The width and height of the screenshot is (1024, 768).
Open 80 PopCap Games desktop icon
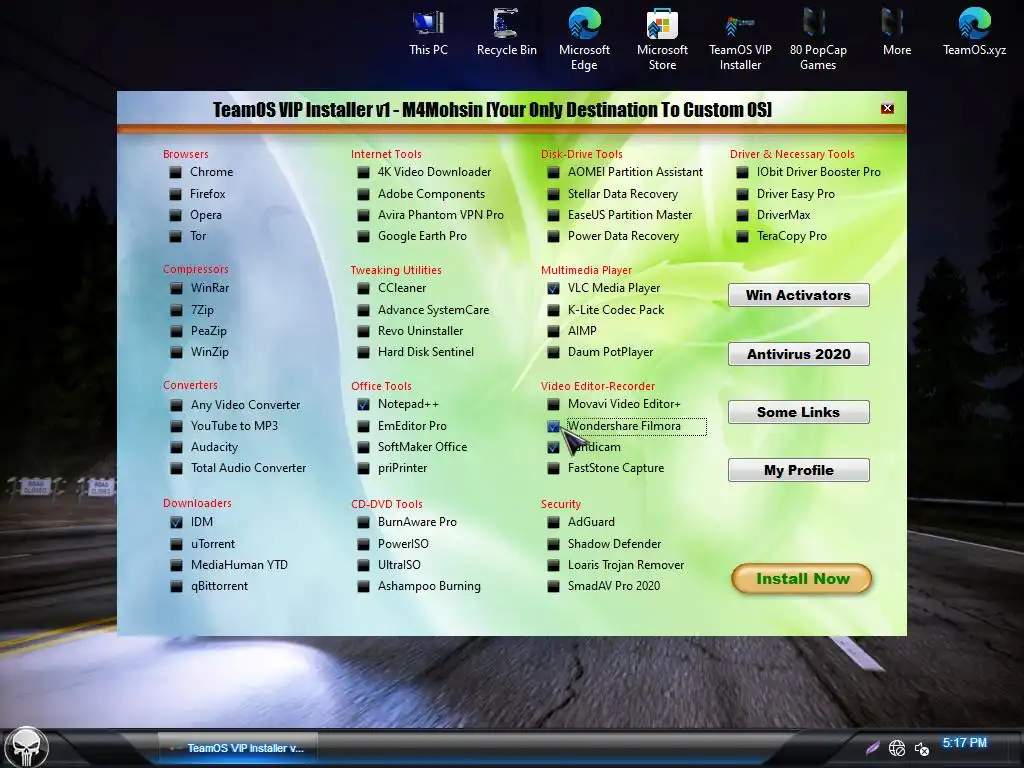(x=818, y=39)
